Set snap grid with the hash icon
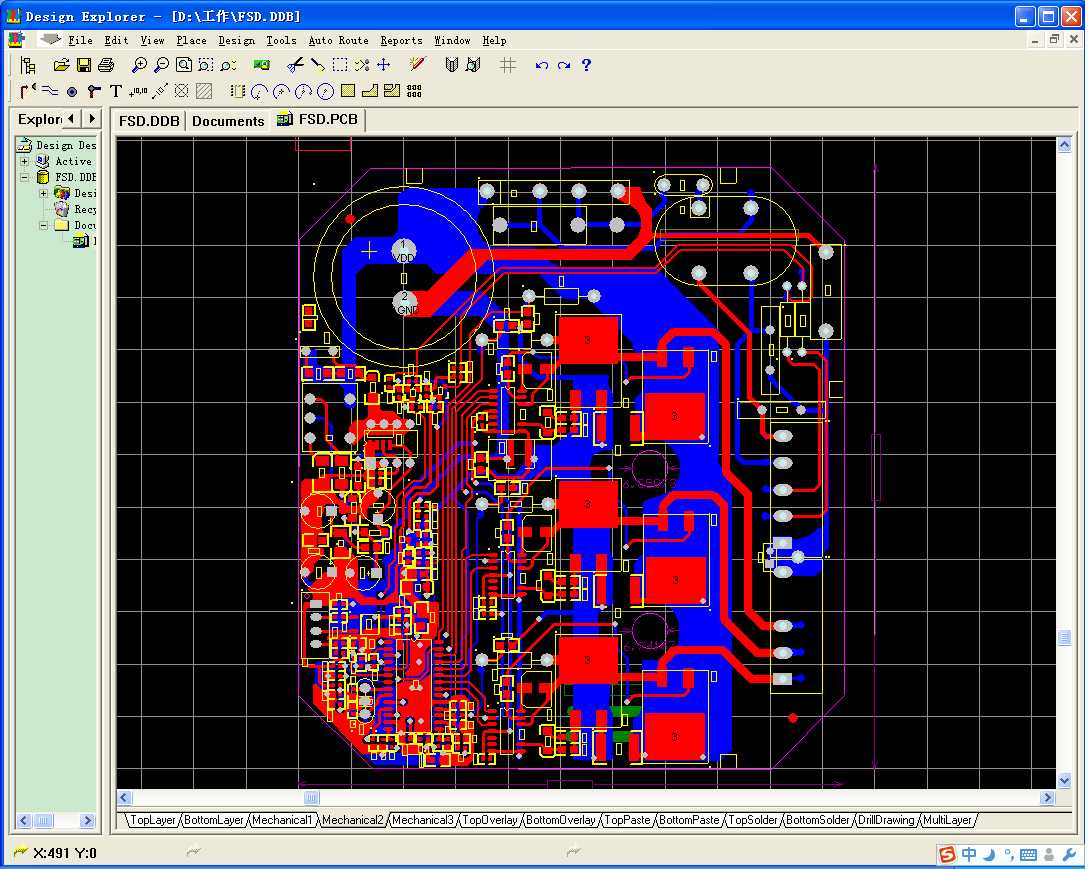The image size is (1088, 869). (507, 65)
